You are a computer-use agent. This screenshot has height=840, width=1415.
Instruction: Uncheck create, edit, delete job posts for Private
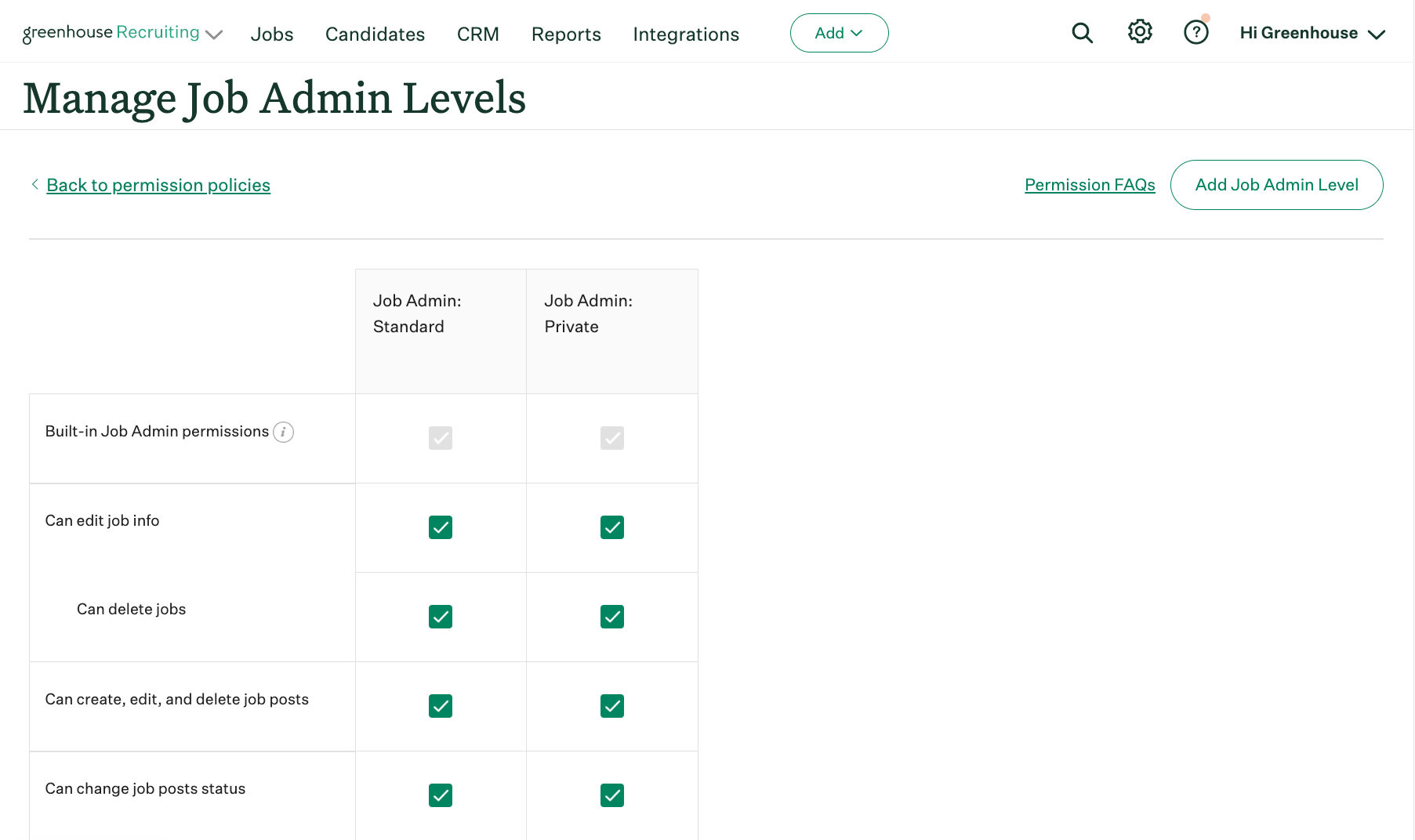click(x=612, y=706)
